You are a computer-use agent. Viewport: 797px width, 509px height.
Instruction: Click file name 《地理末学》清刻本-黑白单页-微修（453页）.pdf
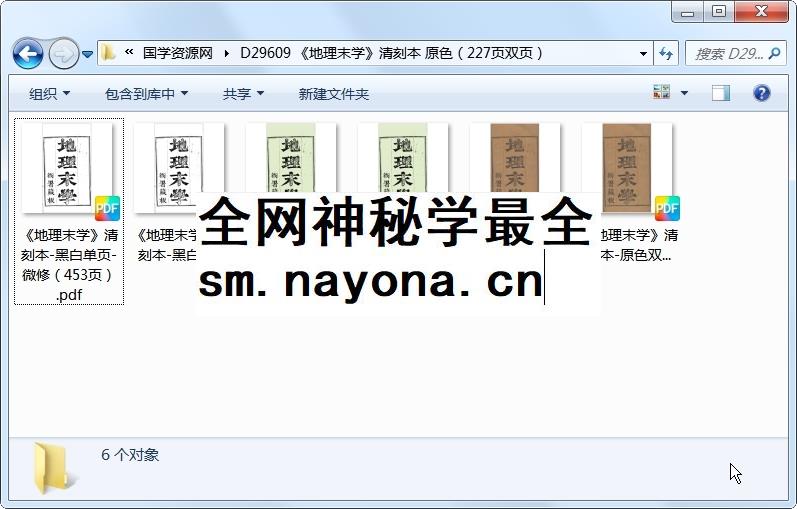point(69,265)
